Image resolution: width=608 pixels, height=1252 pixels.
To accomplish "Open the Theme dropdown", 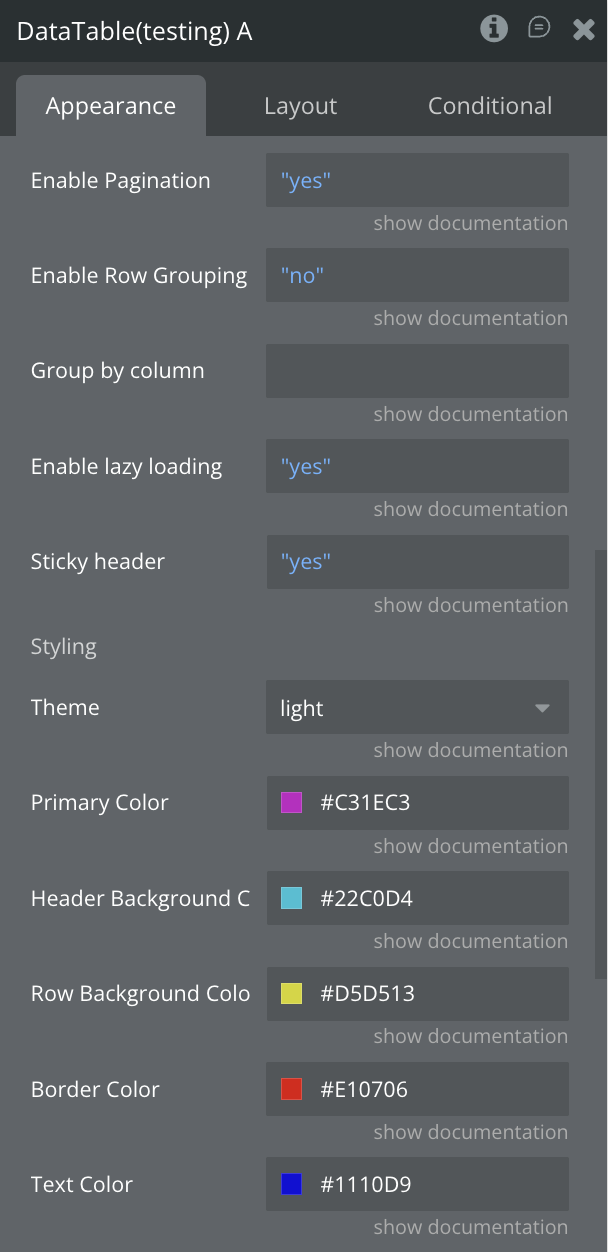I will tap(417, 708).
